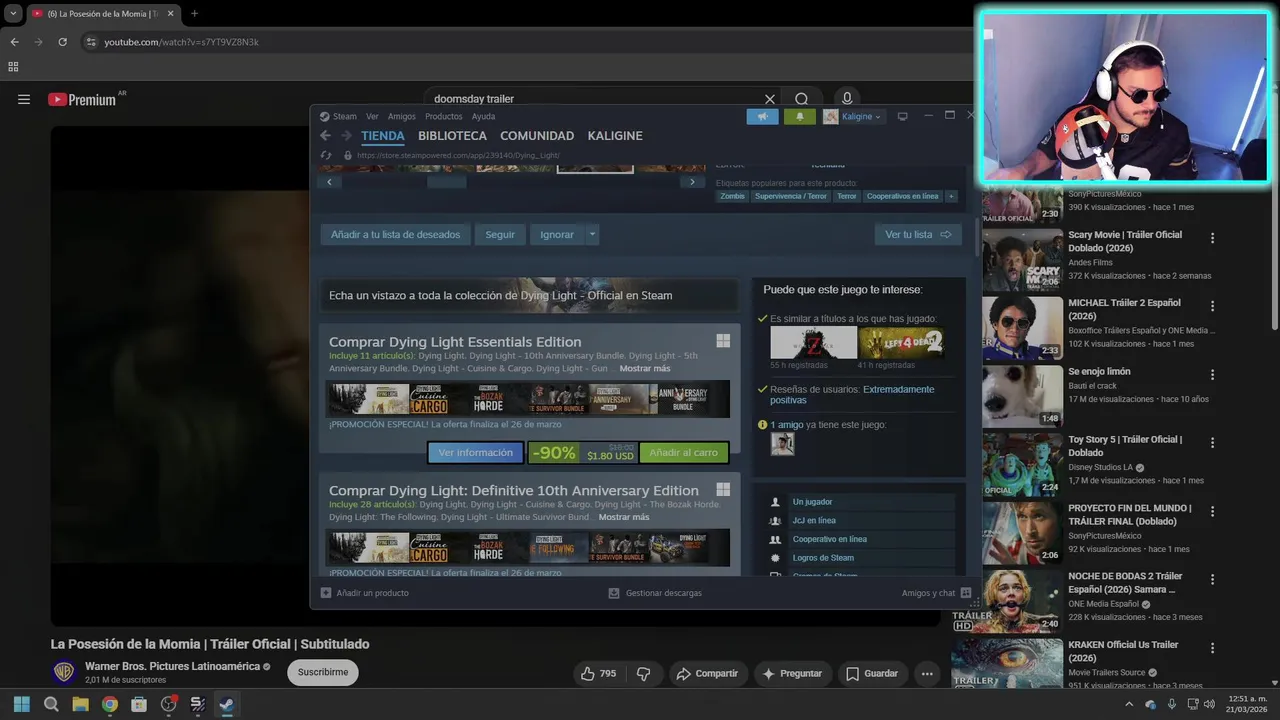Start YouTube voice search microphone

847,99
